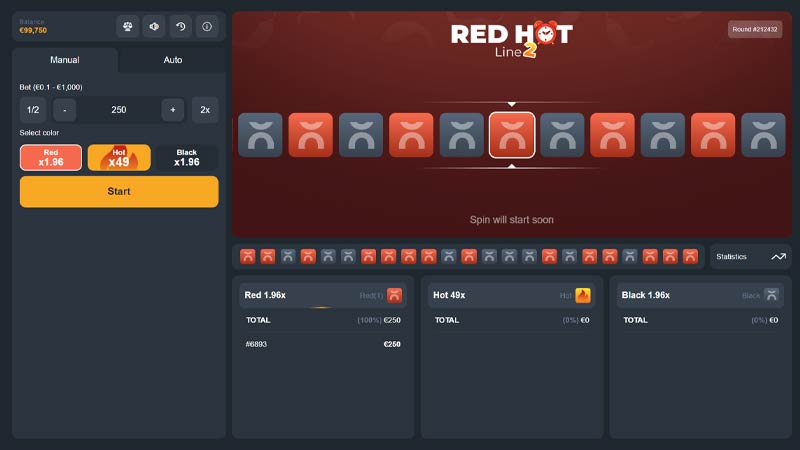Click the Balance €99,750 display
This screenshot has height=450, width=800.
click(x=33, y=27)
